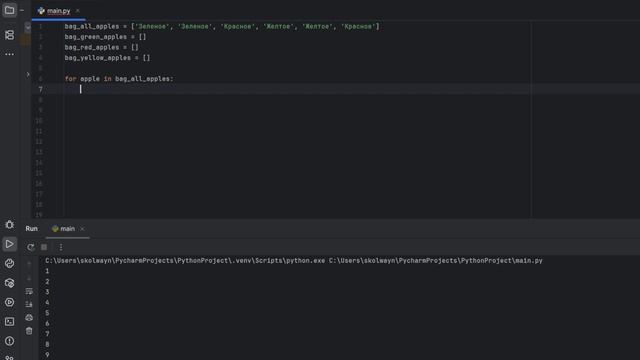Open the Services tool window

pos(9,302)
